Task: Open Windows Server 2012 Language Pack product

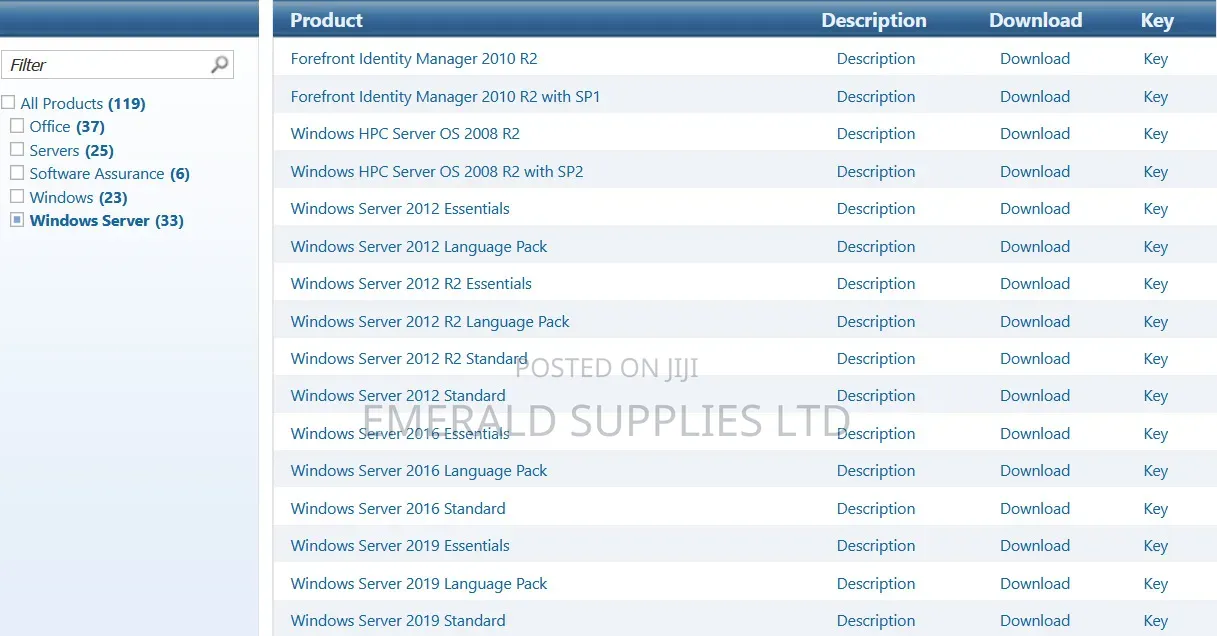Action: coord(419,247)
